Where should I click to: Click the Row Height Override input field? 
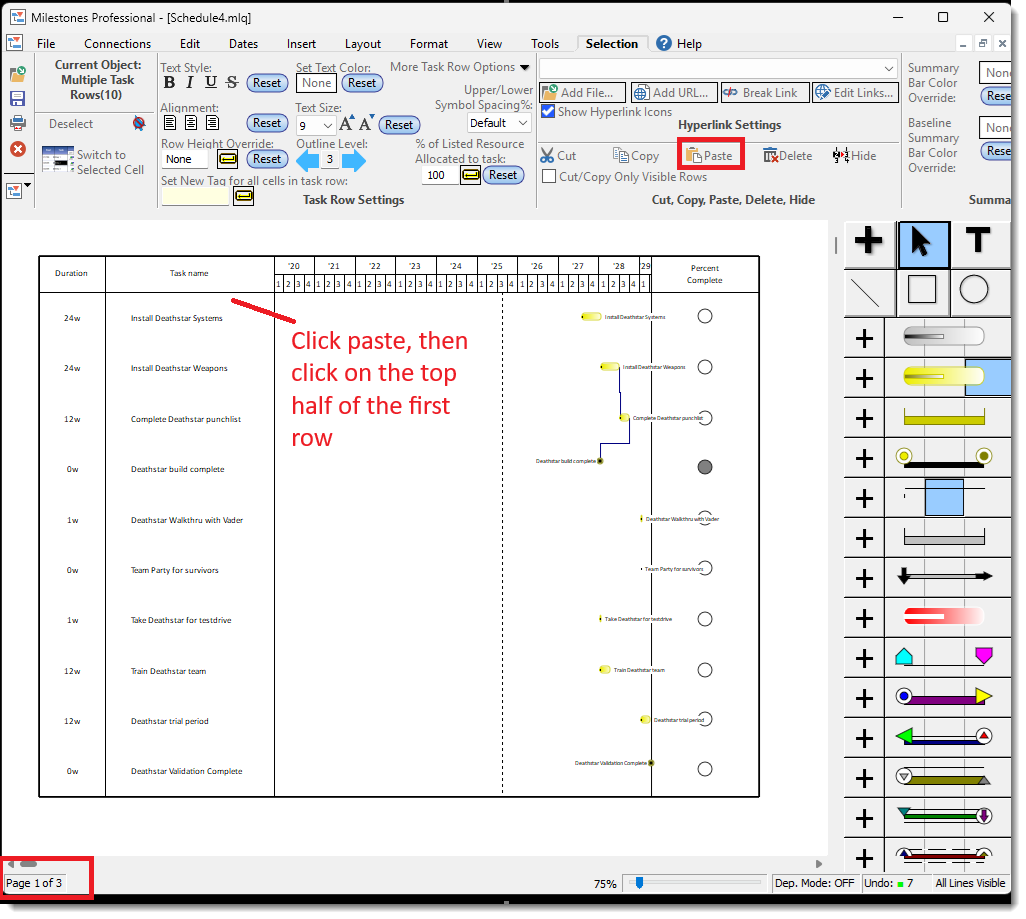[x=184, y=160]
